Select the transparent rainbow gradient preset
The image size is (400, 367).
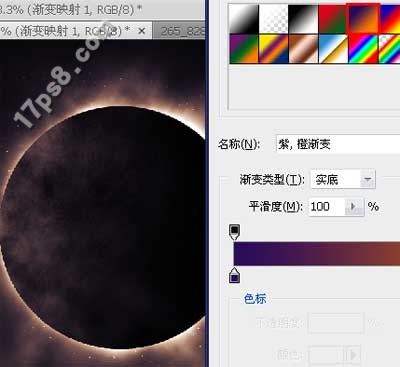coord(389,49)
